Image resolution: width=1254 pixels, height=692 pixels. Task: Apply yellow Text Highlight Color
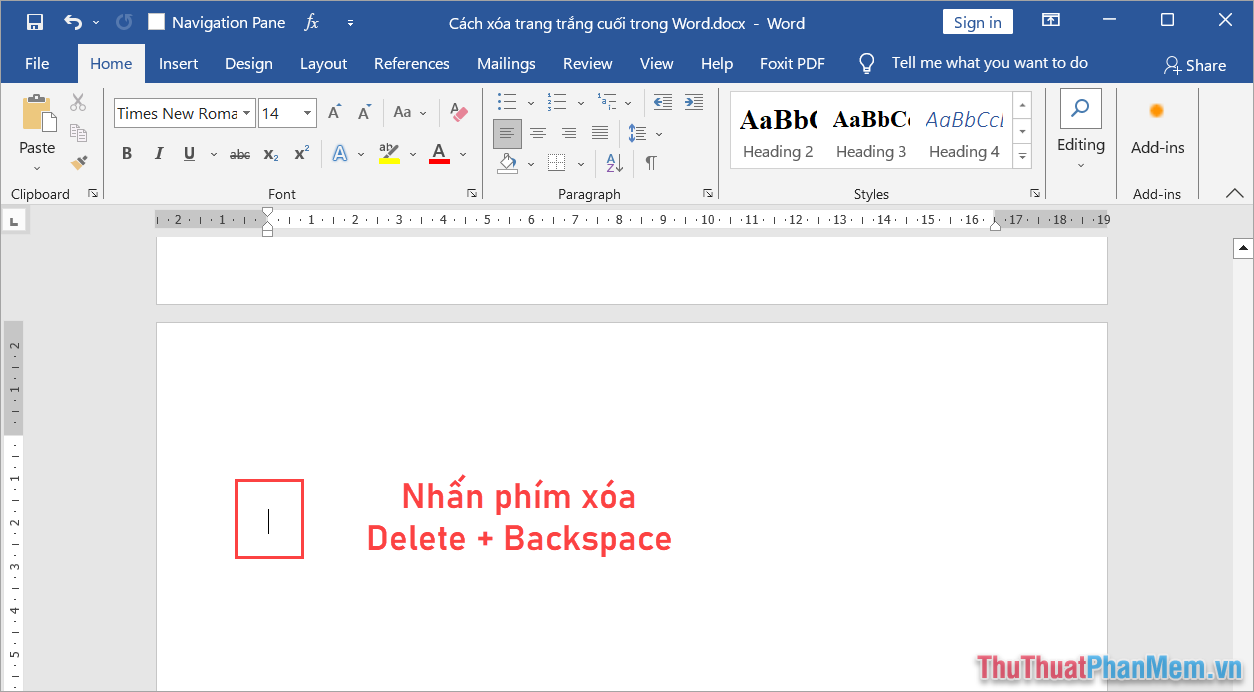pos(388,152)
